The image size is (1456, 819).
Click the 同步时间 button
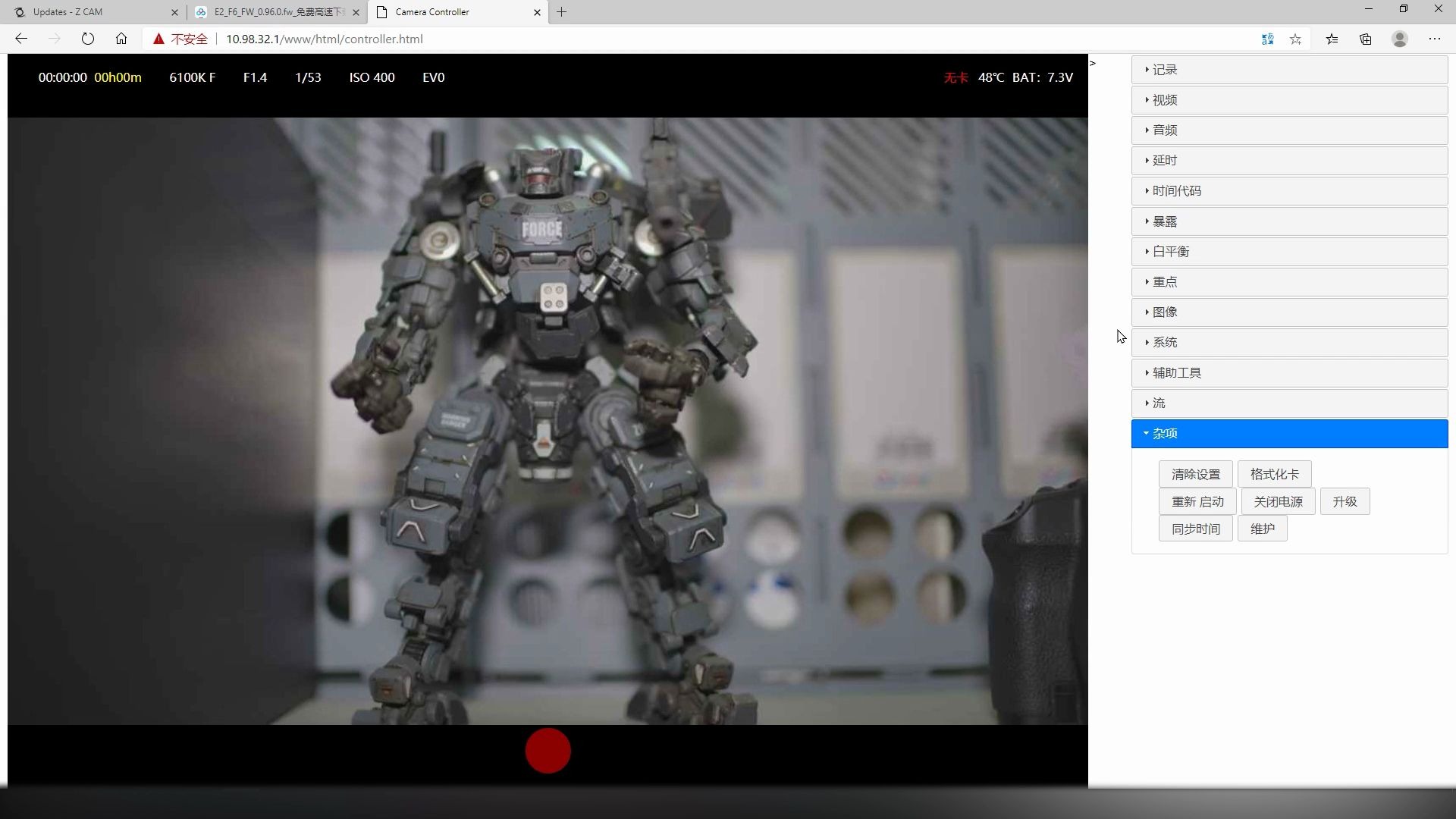[x=1195, y=528]
